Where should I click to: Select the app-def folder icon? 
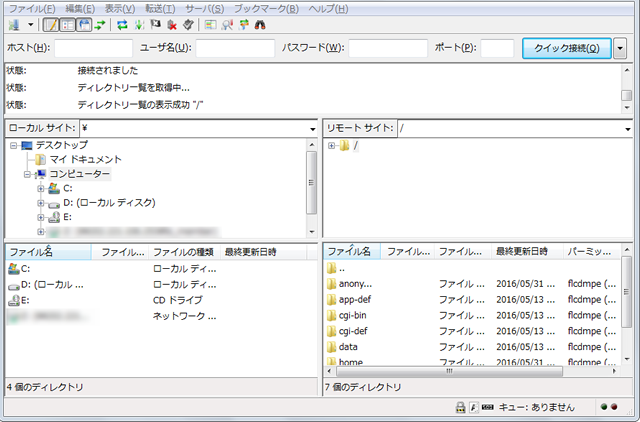331,300
